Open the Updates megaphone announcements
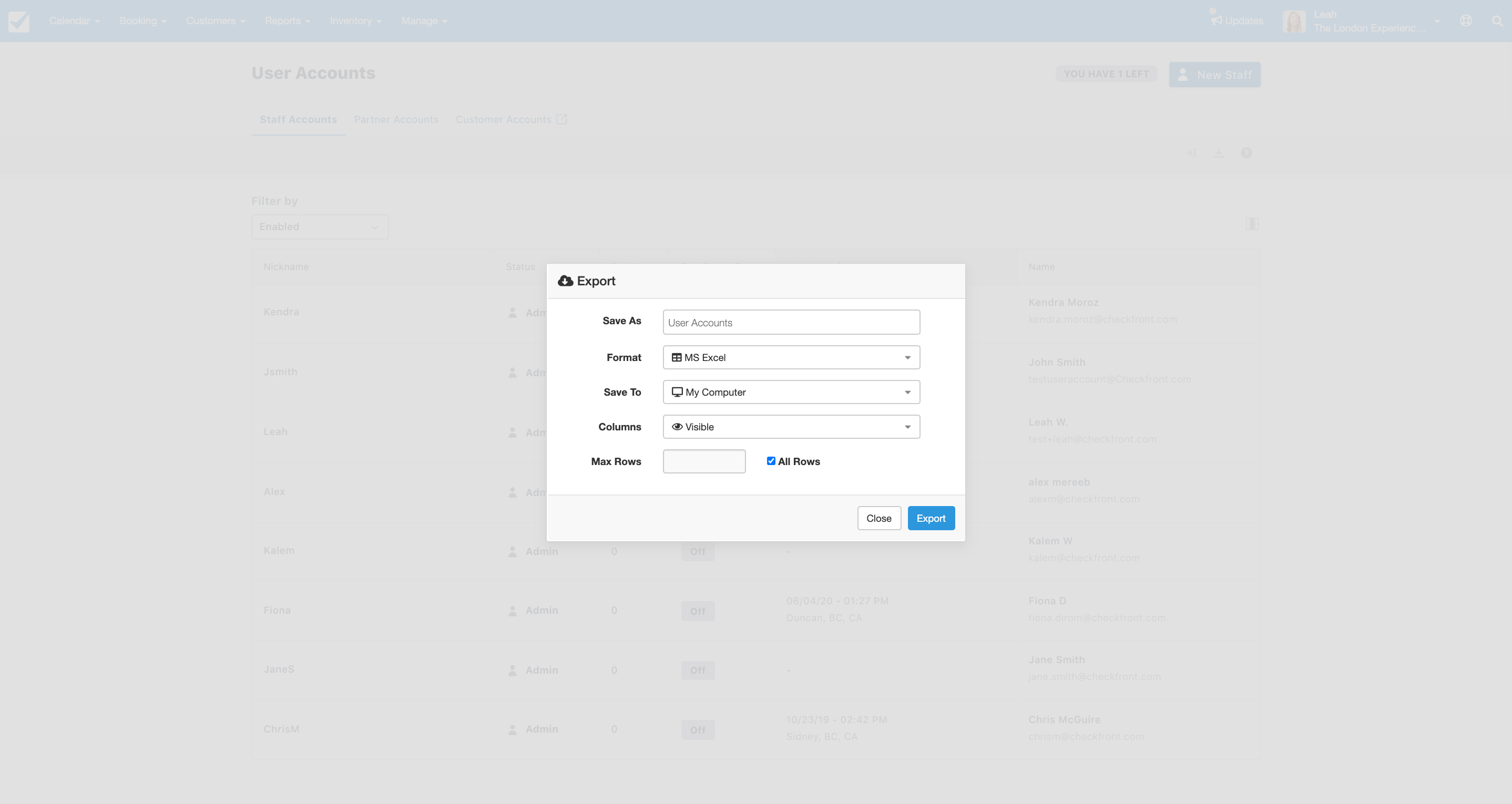The width and height of the screenshot is (1512, 804). coord(1237,20)
